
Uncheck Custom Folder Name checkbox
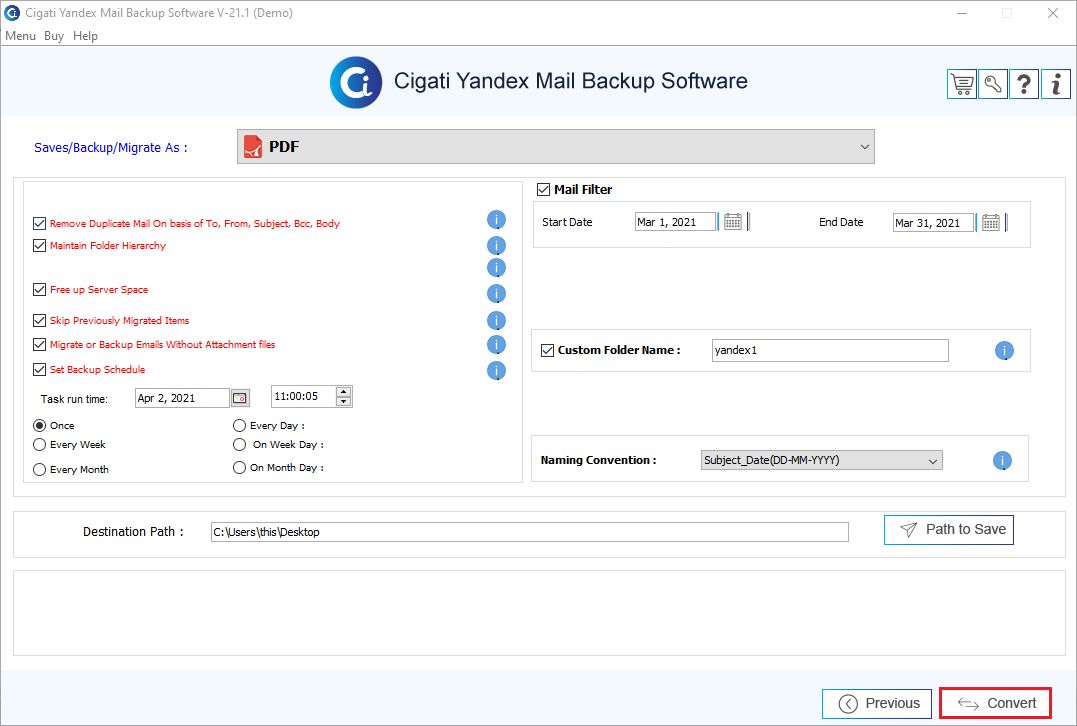click(x=547, y=350)
